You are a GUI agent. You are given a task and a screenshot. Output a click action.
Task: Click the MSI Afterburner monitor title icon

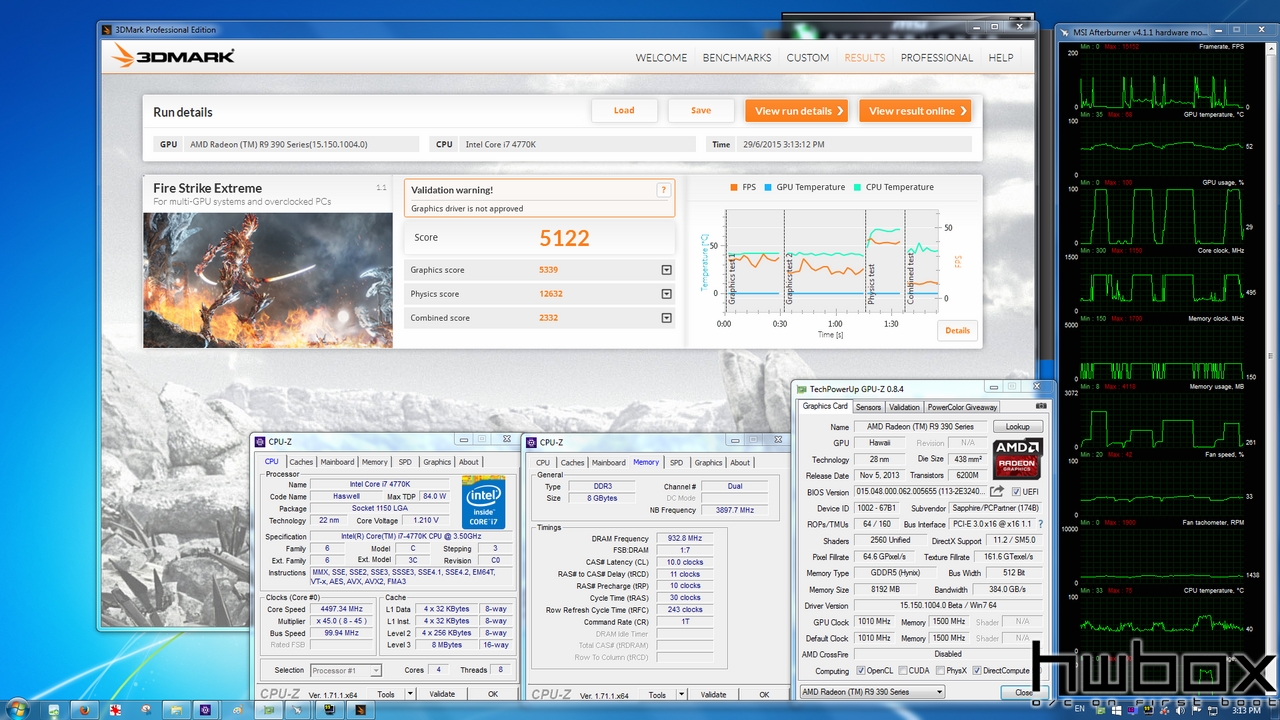(1065, 31)
